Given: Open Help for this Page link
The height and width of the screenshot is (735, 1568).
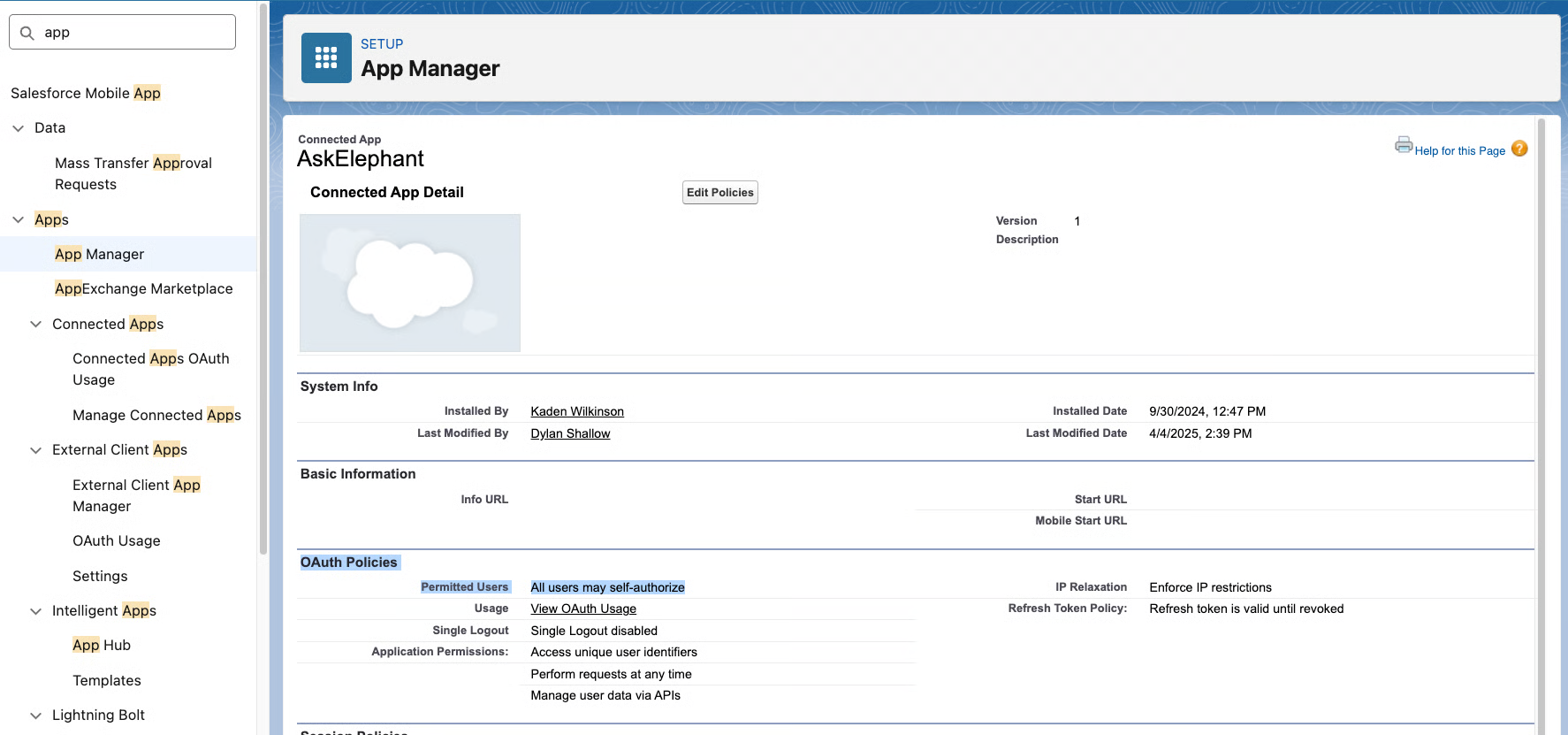Looking at the screenshot, I should point(1459,151).
